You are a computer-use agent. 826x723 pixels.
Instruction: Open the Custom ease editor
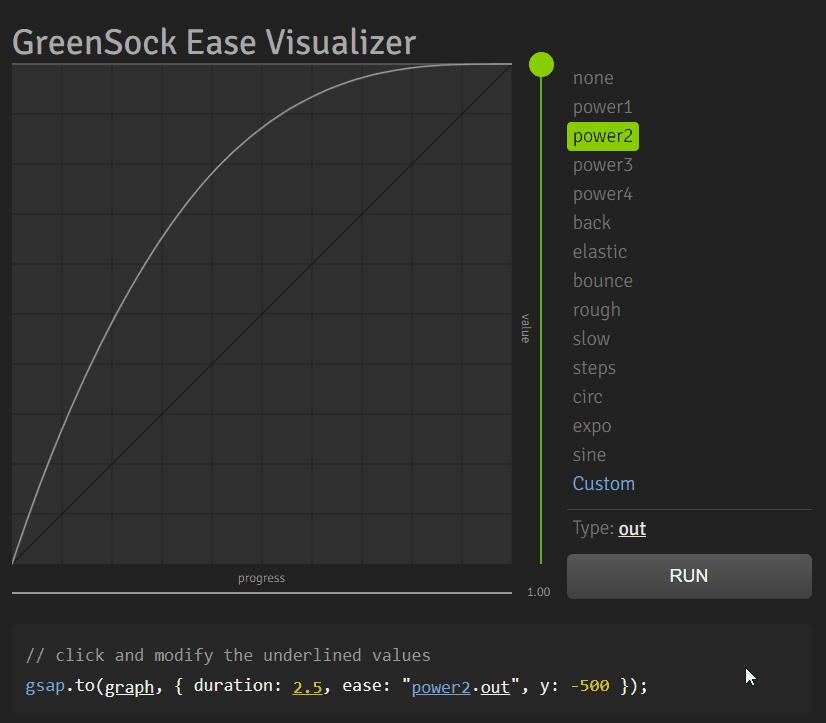604,483
